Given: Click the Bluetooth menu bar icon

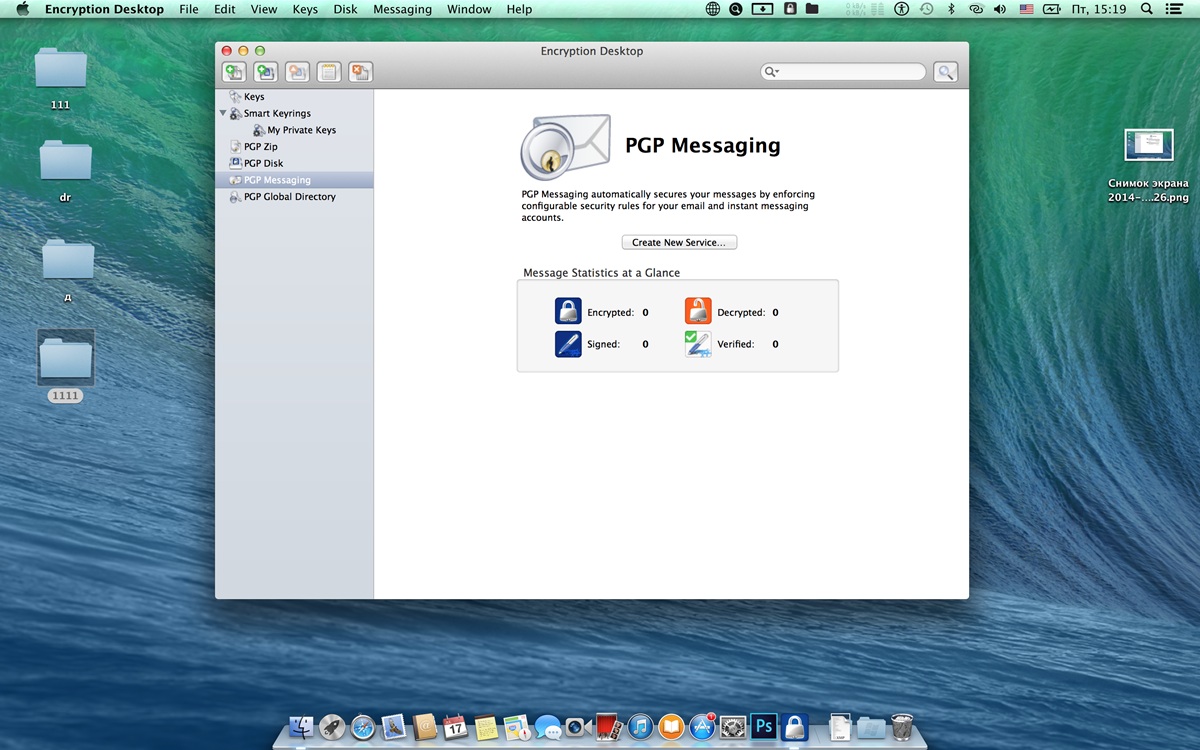Looking at the screenshot, I should (951, 9).
